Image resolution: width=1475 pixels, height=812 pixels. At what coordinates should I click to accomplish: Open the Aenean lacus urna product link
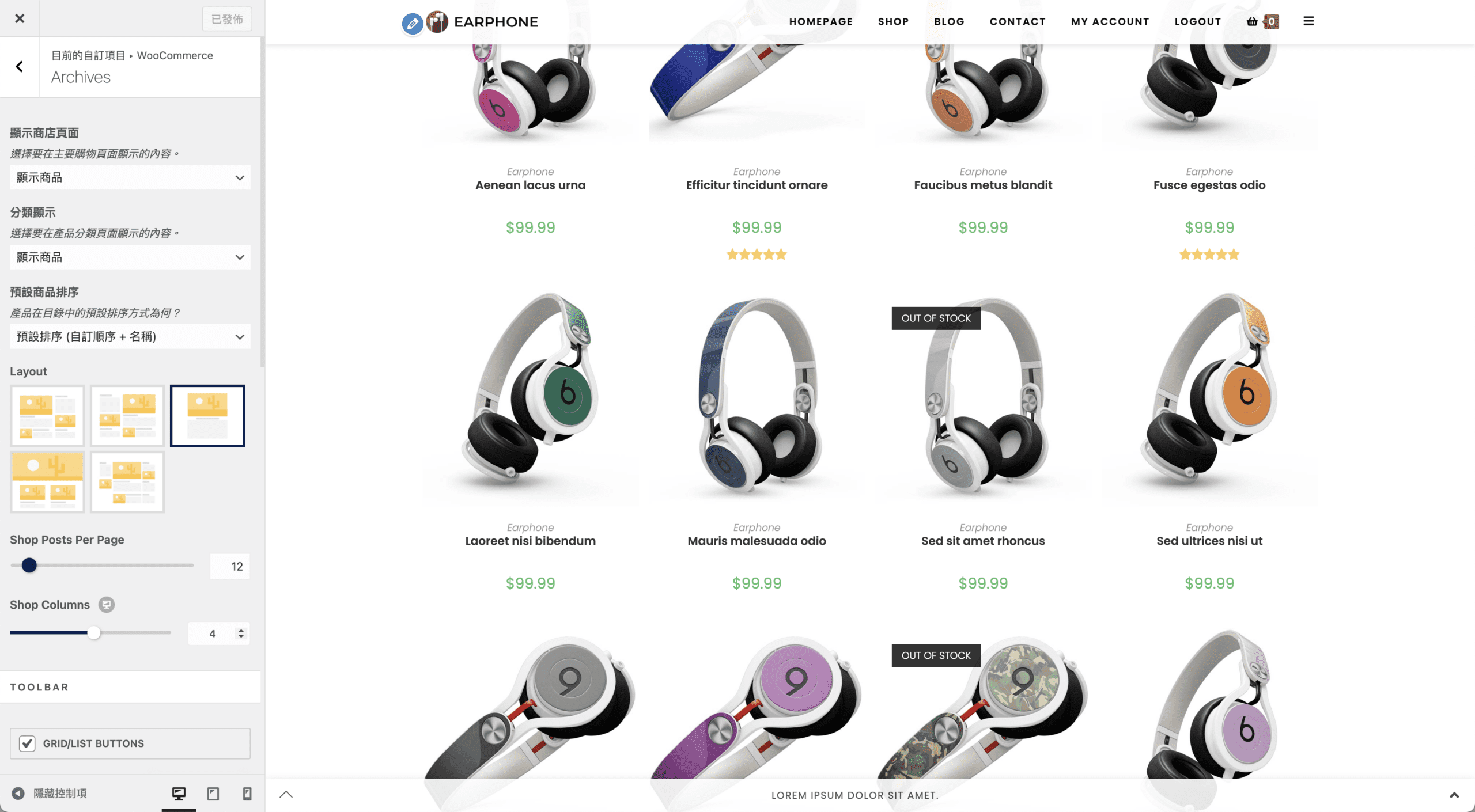tap(530, 185)
